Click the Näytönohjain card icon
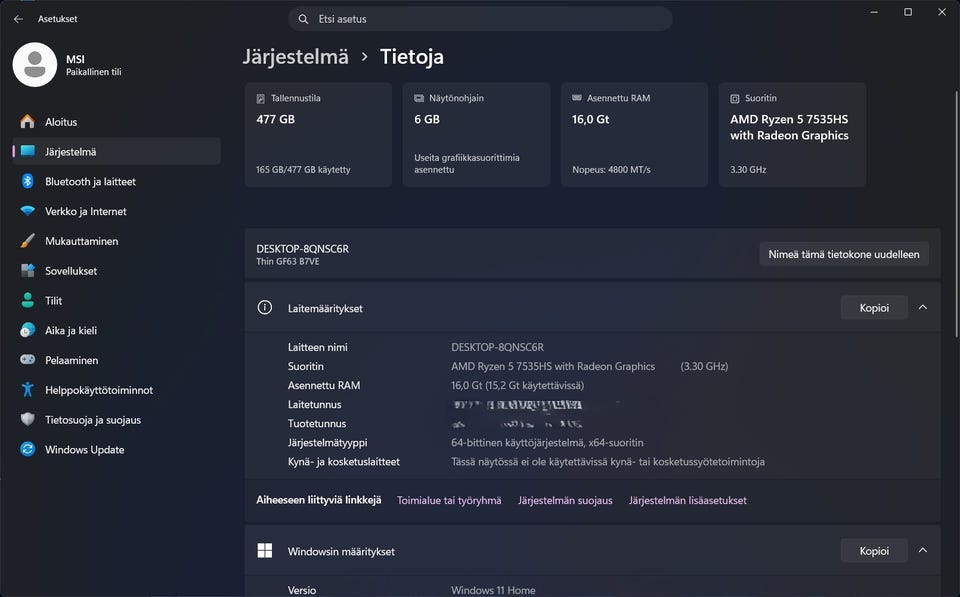This screenshot has width=960, height=597. click(419, 98)
